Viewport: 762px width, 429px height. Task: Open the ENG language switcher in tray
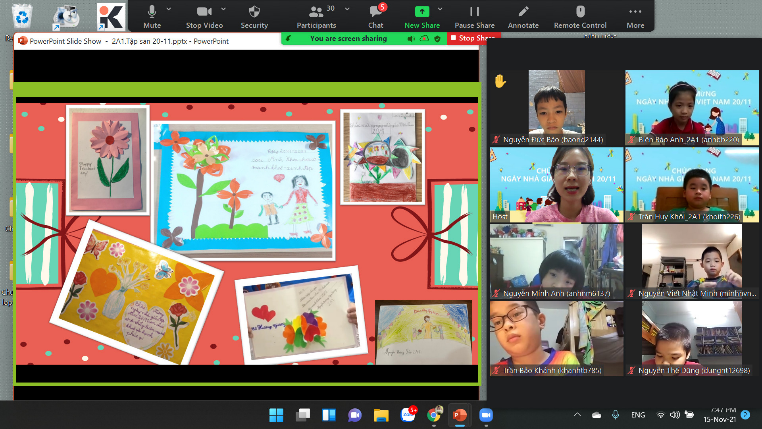(637, 414)
